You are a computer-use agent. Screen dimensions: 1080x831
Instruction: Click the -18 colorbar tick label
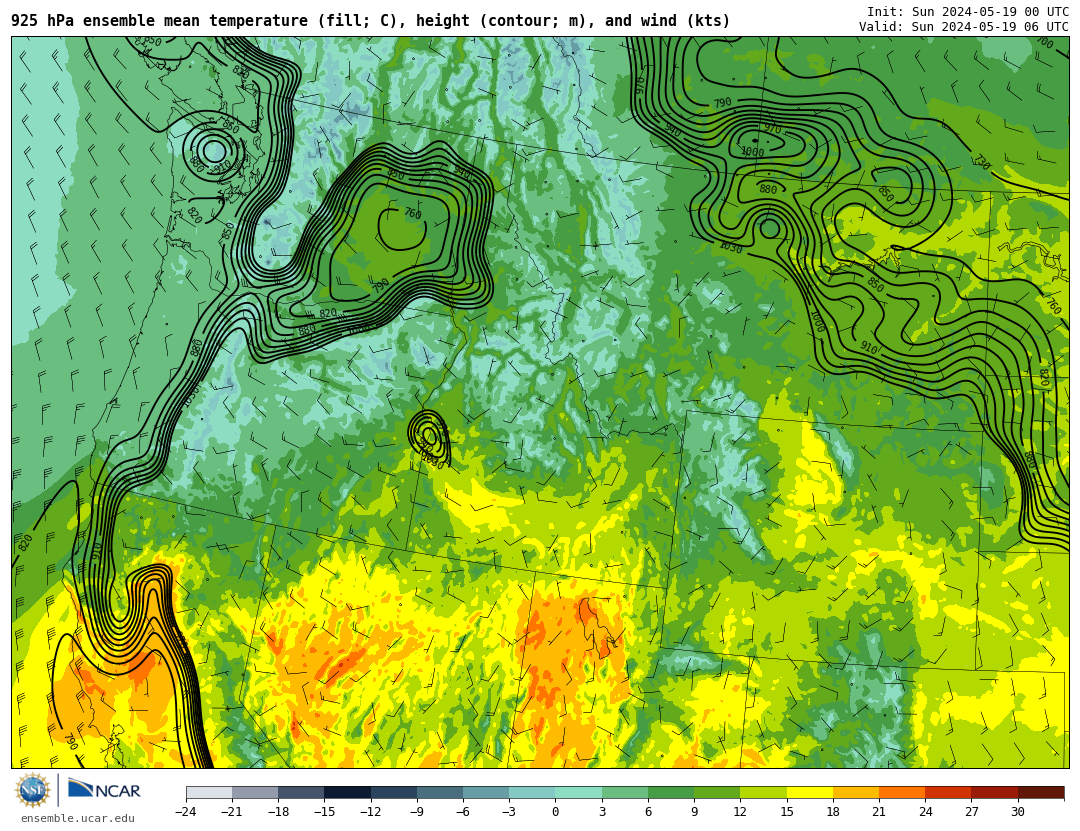[x=278, y=812]
